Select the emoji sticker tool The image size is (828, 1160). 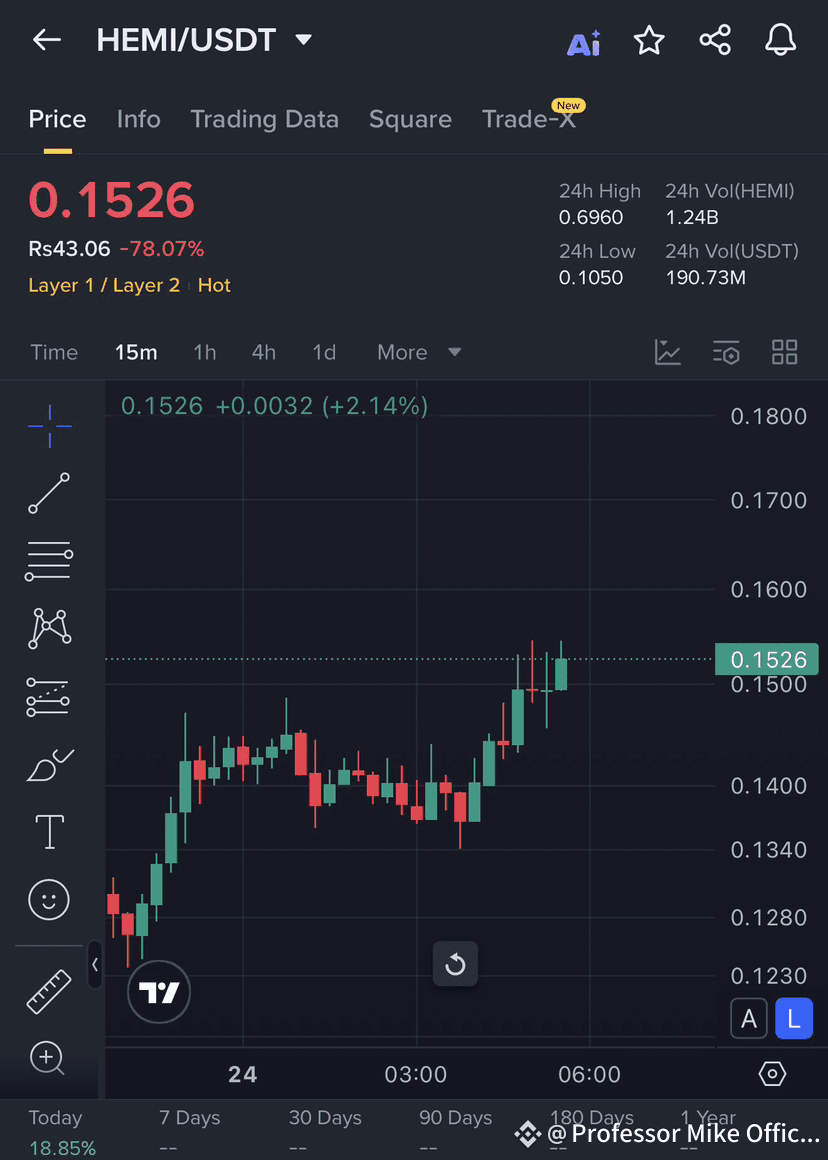point(48,899)
